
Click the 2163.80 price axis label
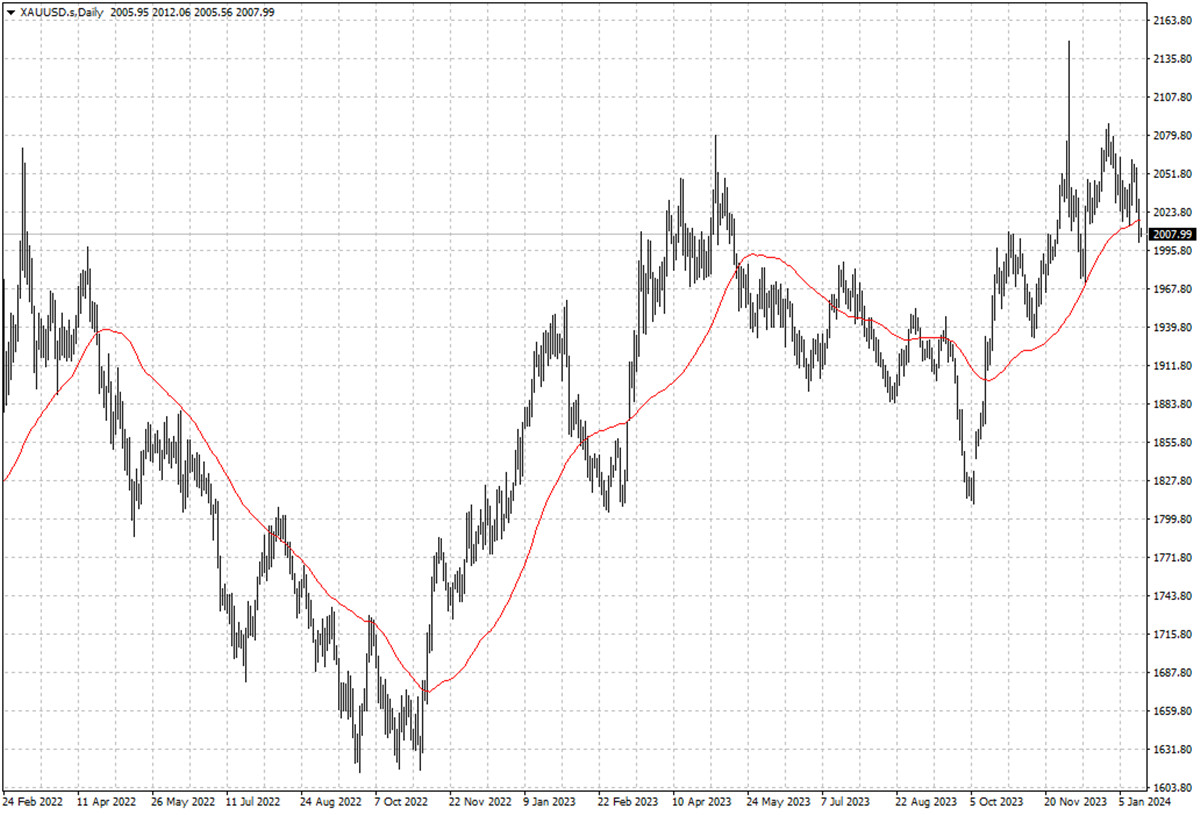pos(1171,21)
